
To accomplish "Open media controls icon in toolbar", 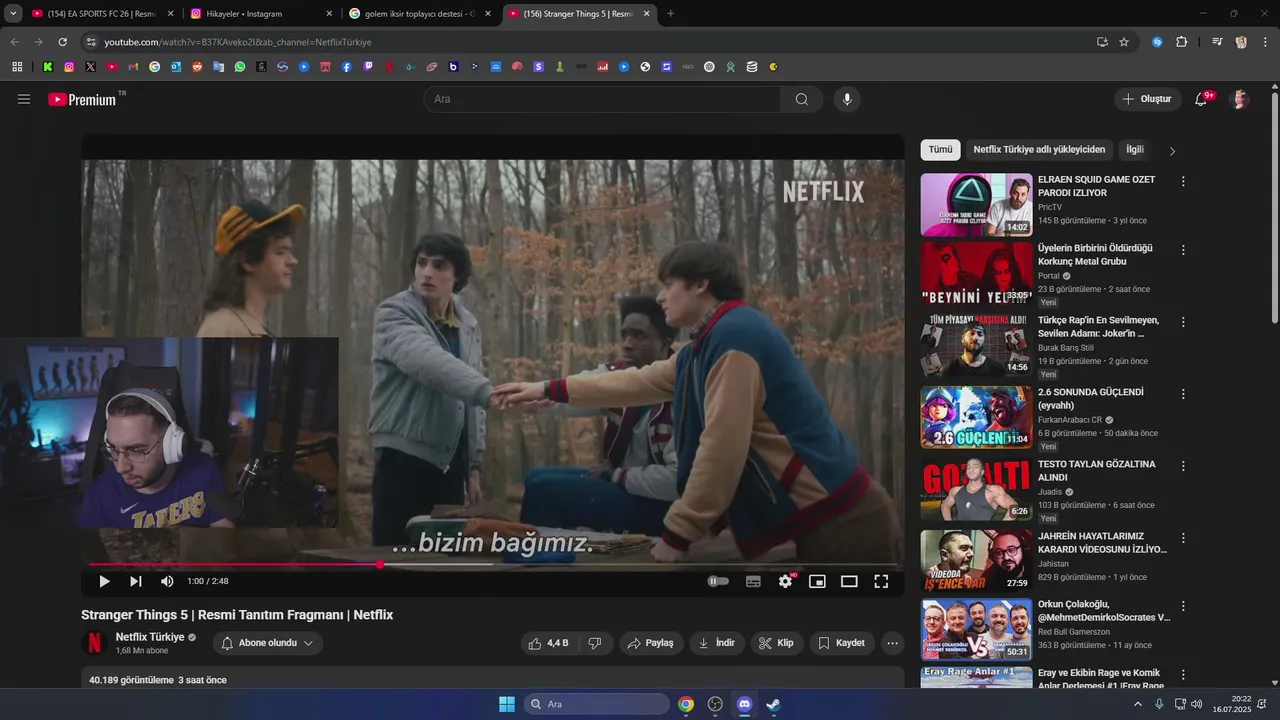I will tap(1217, 42).
